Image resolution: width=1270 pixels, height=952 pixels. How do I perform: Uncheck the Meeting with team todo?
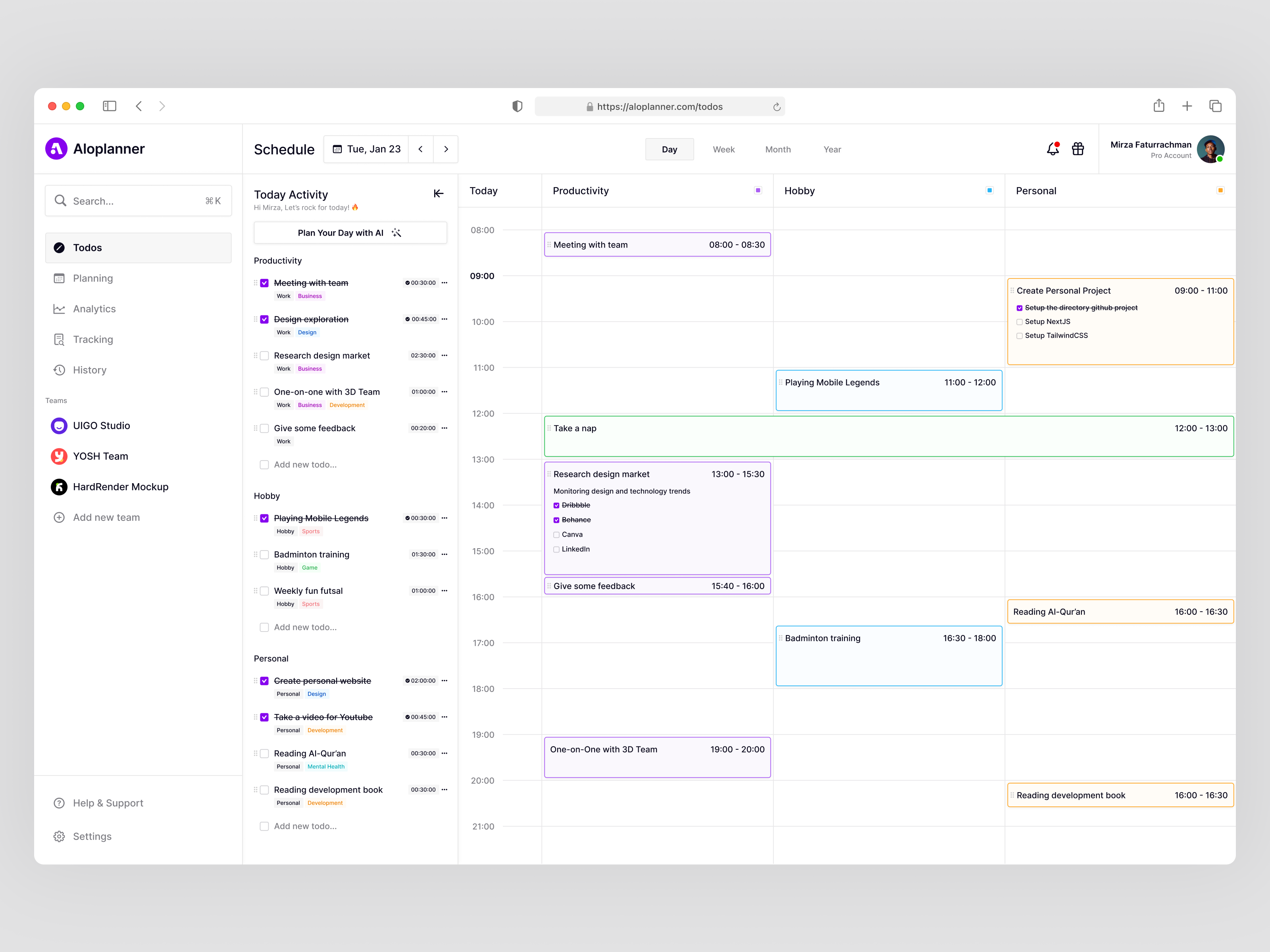265,283
